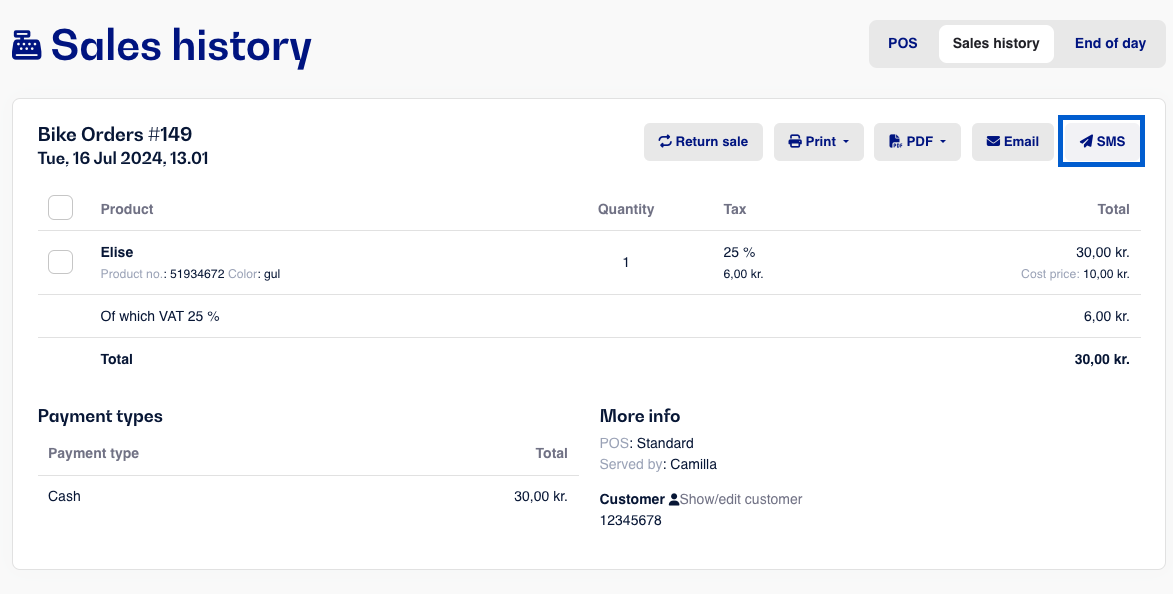The image size is (1173, 594).
Task: Click the envelope icon on Email button
Action: point(993,141)
